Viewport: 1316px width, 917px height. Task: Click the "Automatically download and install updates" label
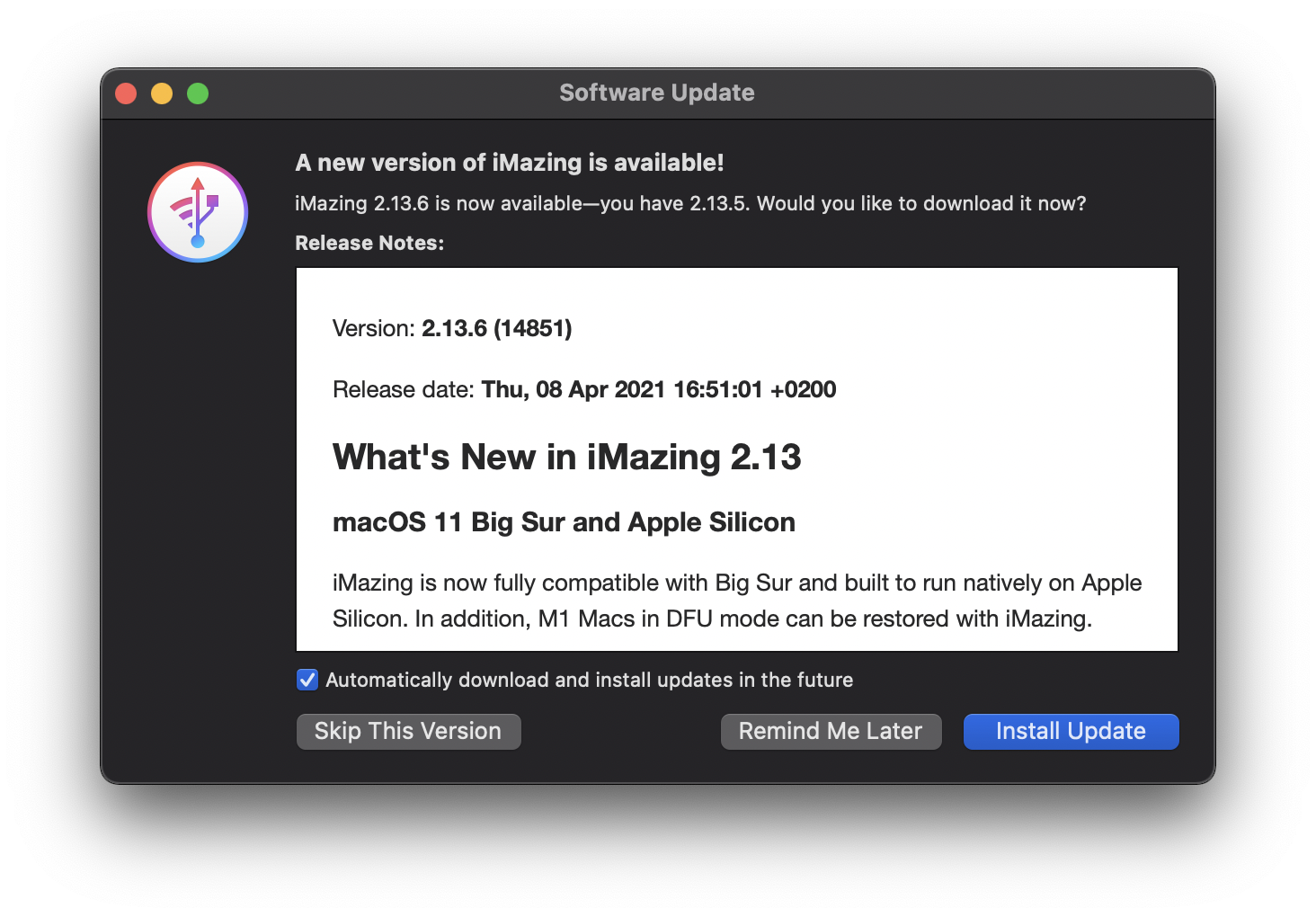coord(589,680)
